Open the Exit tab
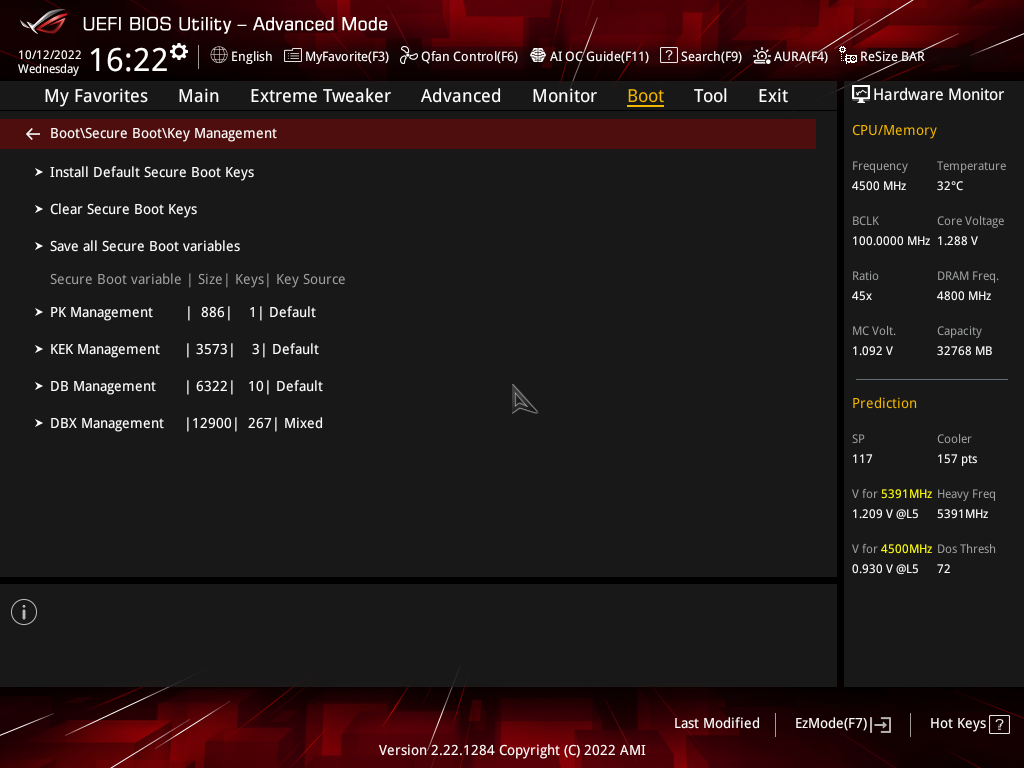Viewport: 1024px width, 768px height. tap(773, 96)
